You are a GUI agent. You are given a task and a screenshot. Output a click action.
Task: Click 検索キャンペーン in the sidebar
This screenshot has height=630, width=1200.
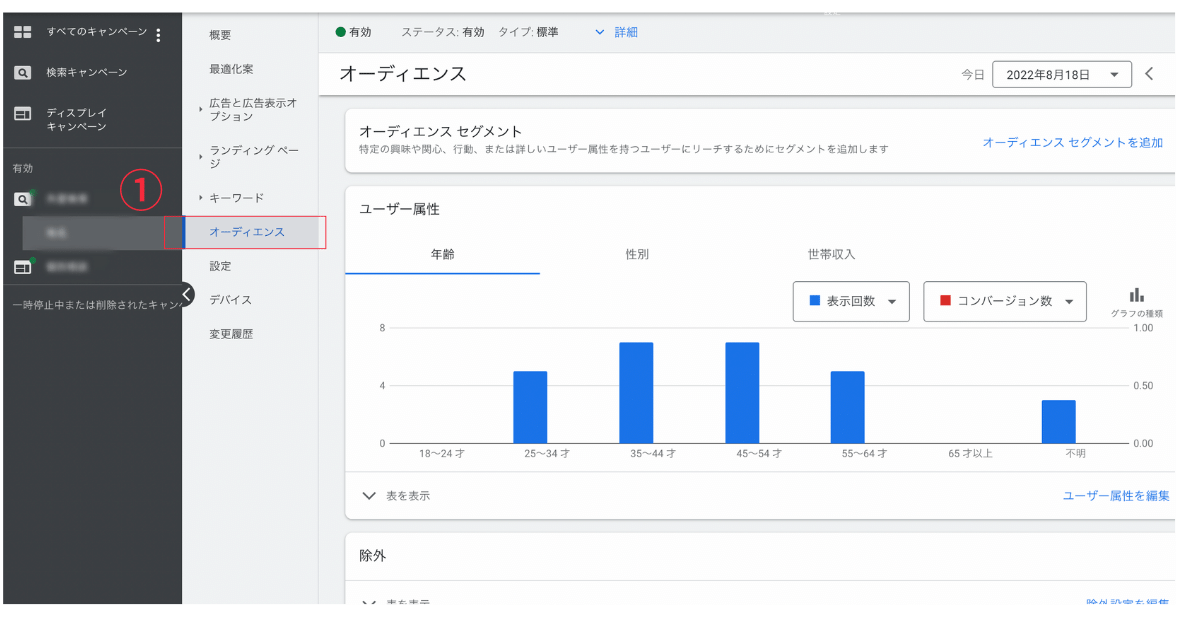[x=86, y=73]
